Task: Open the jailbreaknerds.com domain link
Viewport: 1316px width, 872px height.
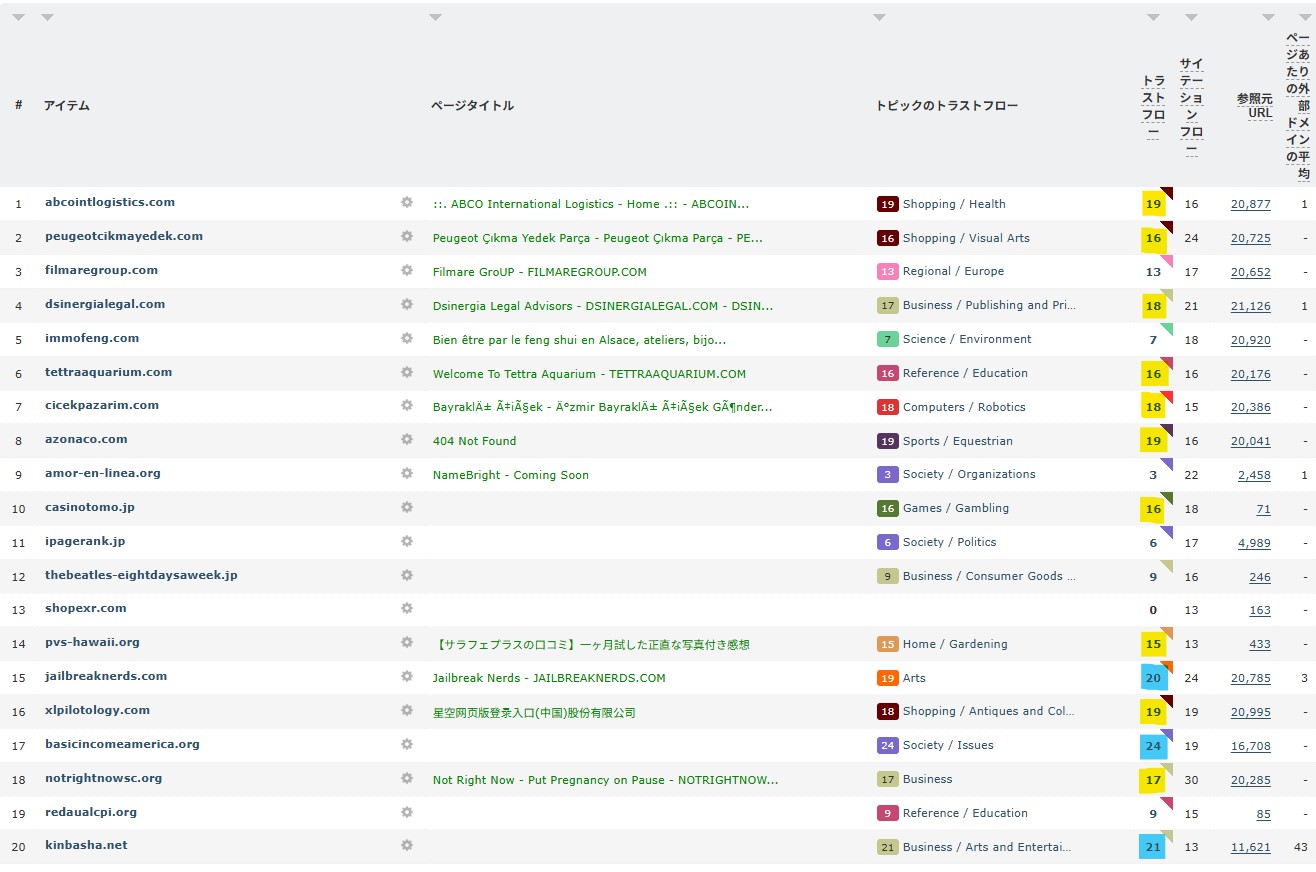Action: click(x=106, y=676)
